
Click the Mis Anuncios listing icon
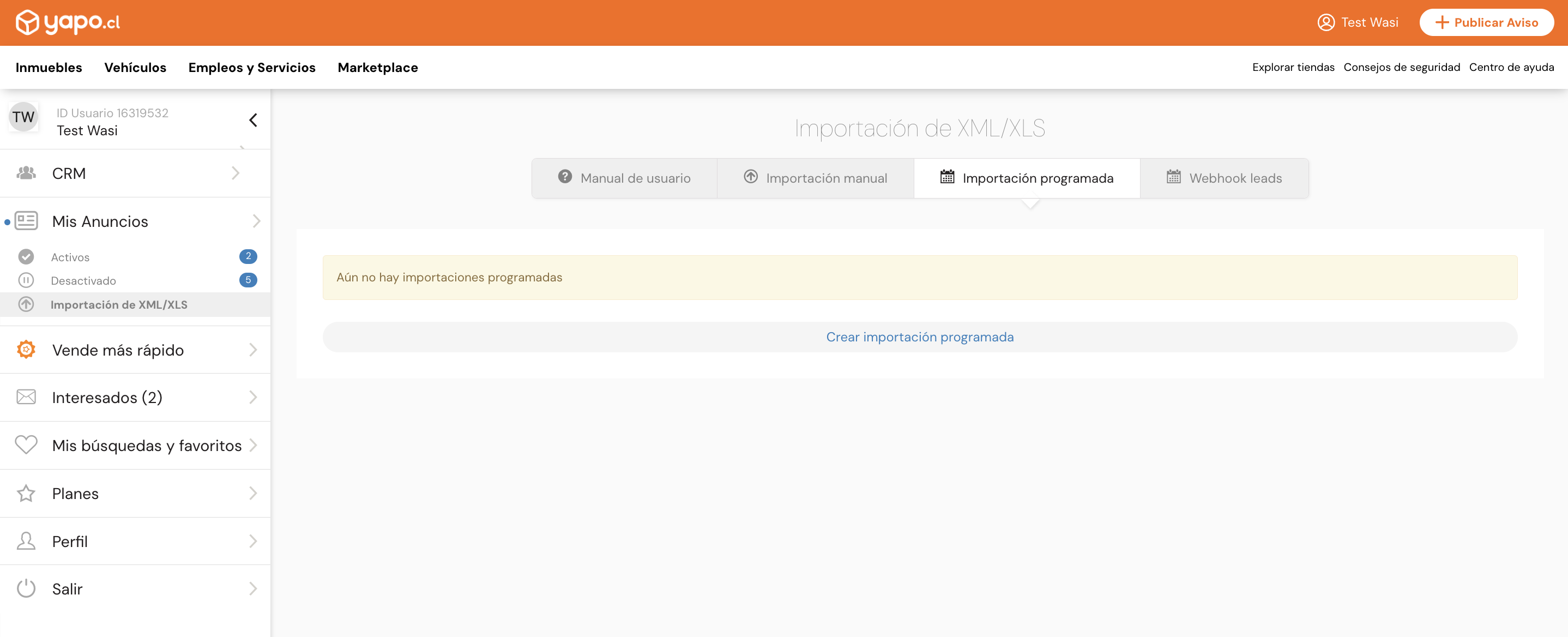point(26,220)
